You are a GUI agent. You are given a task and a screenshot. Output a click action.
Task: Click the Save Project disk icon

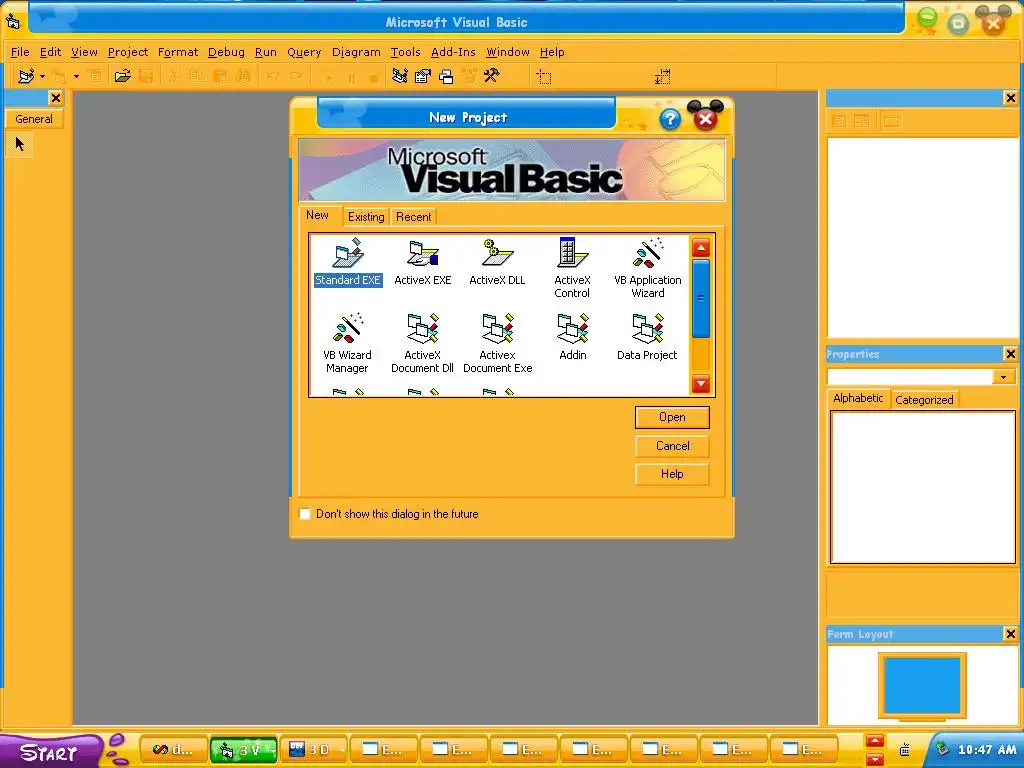[146, 76]
